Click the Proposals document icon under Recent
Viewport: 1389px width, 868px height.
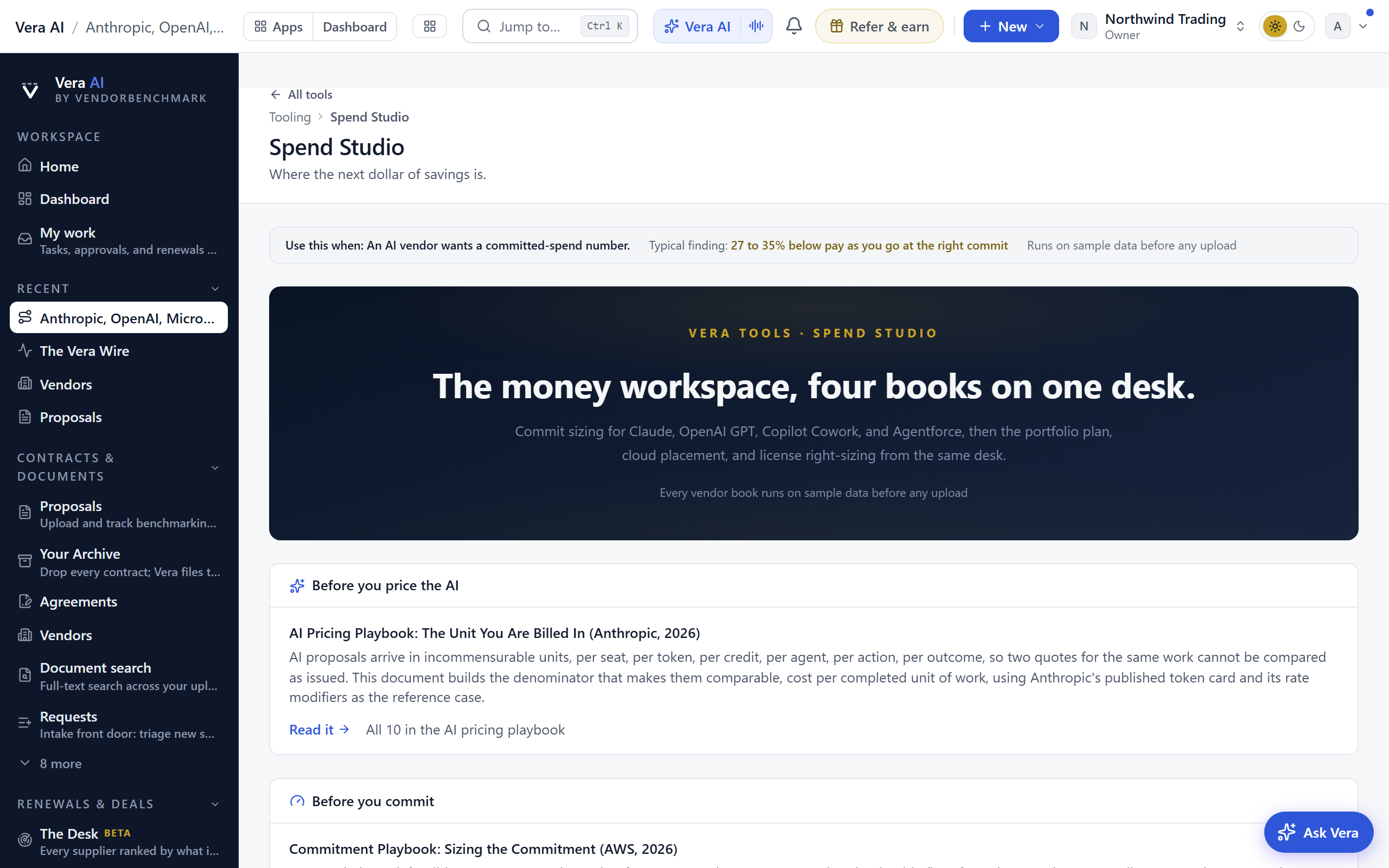24,417
